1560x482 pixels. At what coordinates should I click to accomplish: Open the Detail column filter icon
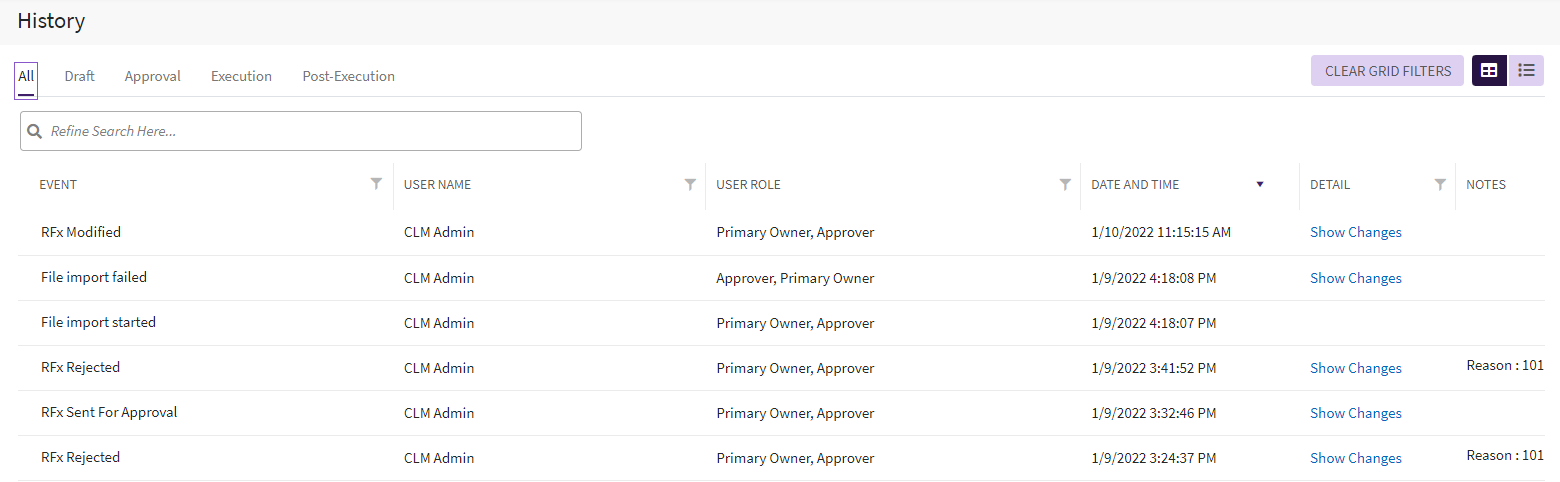coord(1440,184)
